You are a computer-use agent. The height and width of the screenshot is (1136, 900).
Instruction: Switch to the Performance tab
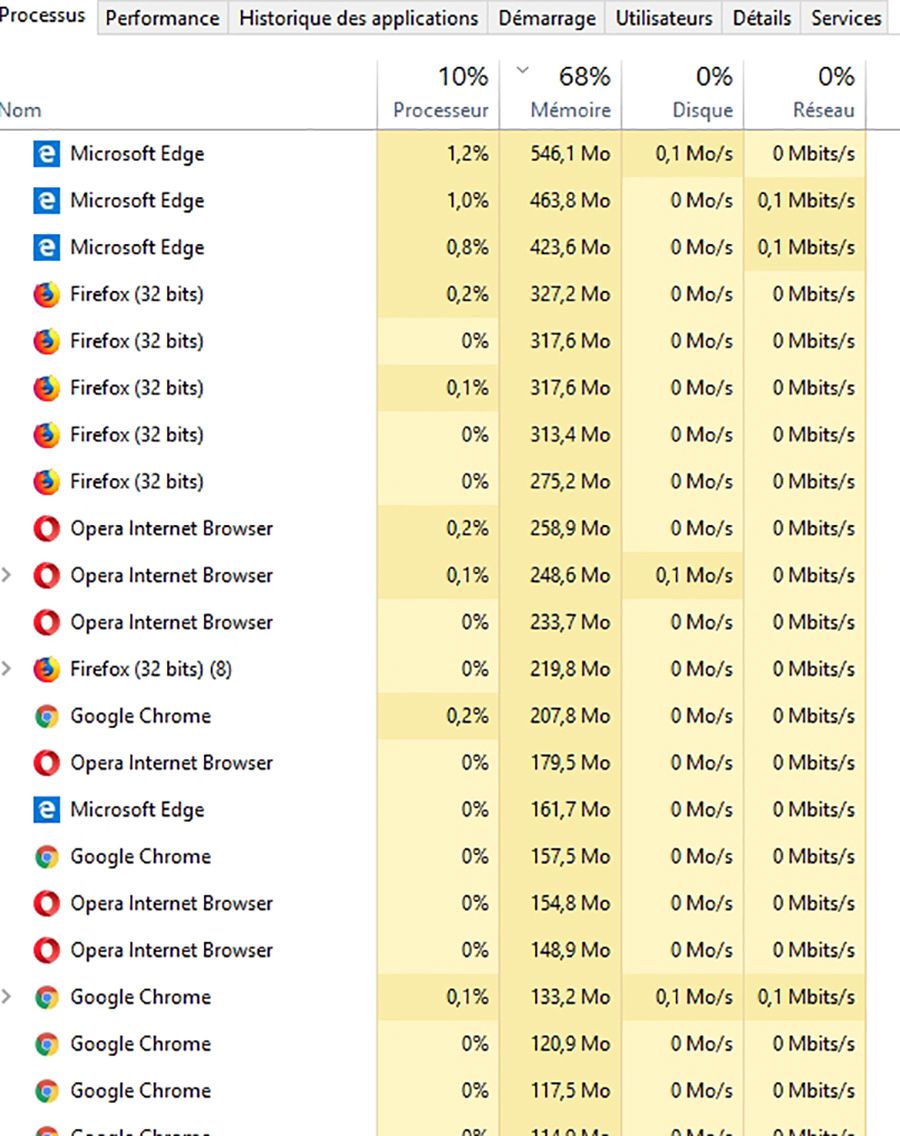[161, 18]
